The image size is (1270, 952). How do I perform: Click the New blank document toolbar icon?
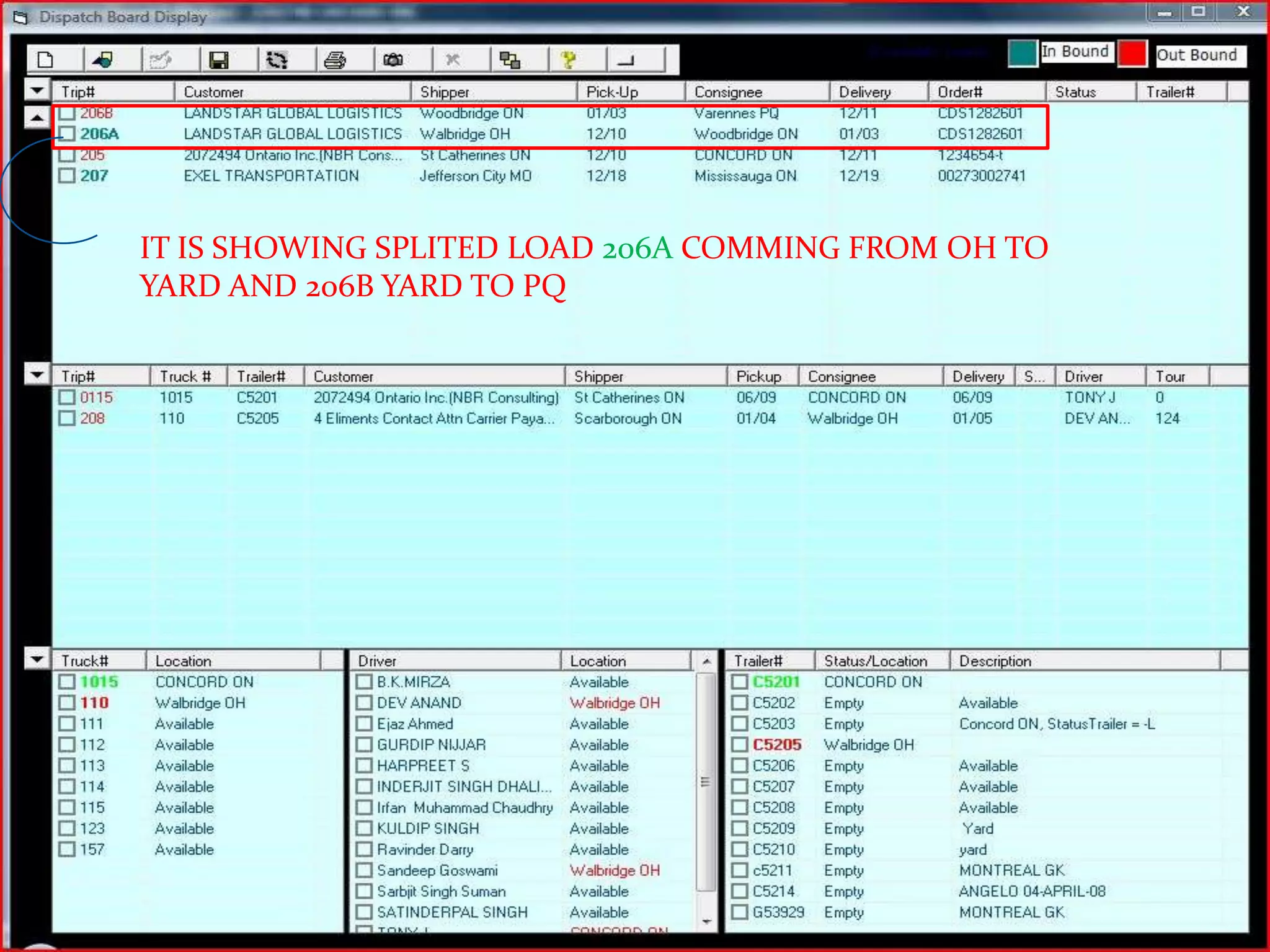(x=45, y=60)
